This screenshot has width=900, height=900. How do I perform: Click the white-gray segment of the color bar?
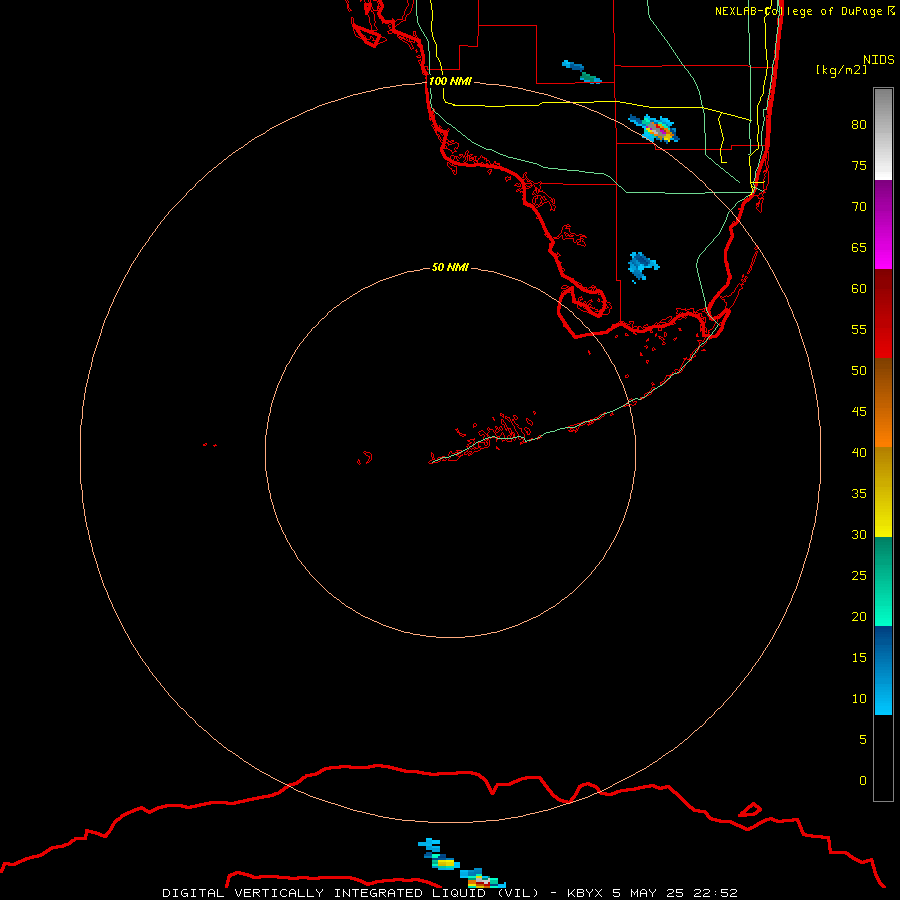(x=883, y=134)
